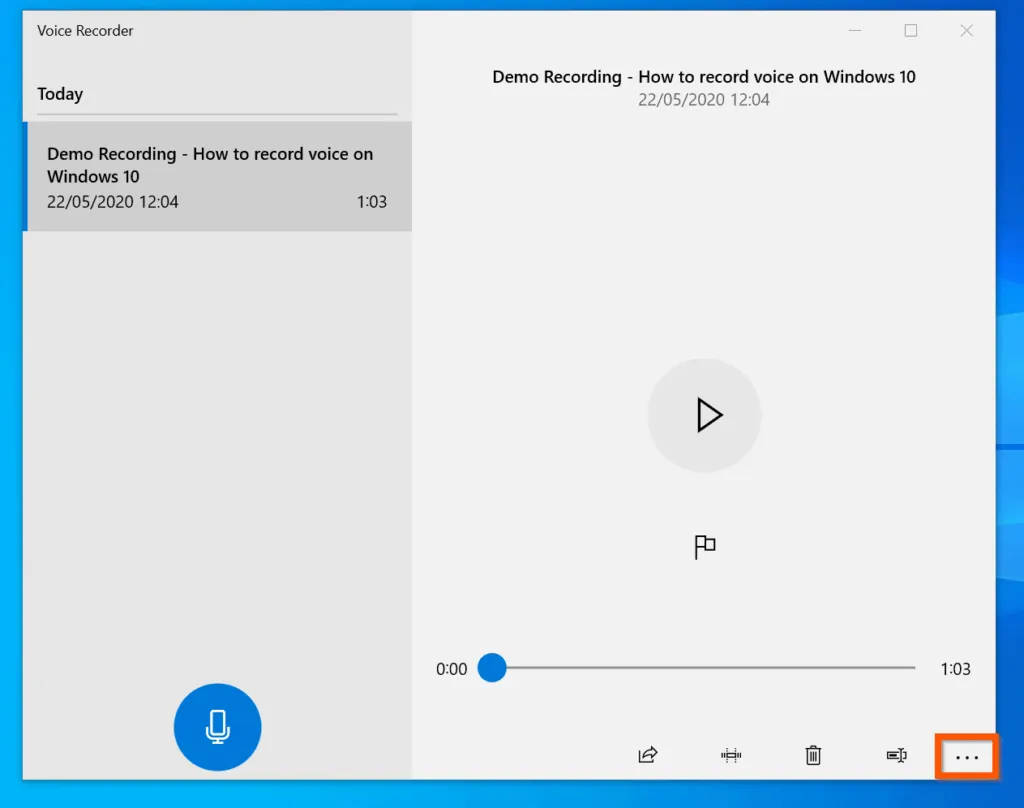Click the Today section heading
The height and width of the screenshot is (808, 1024).
click(60, 93)
